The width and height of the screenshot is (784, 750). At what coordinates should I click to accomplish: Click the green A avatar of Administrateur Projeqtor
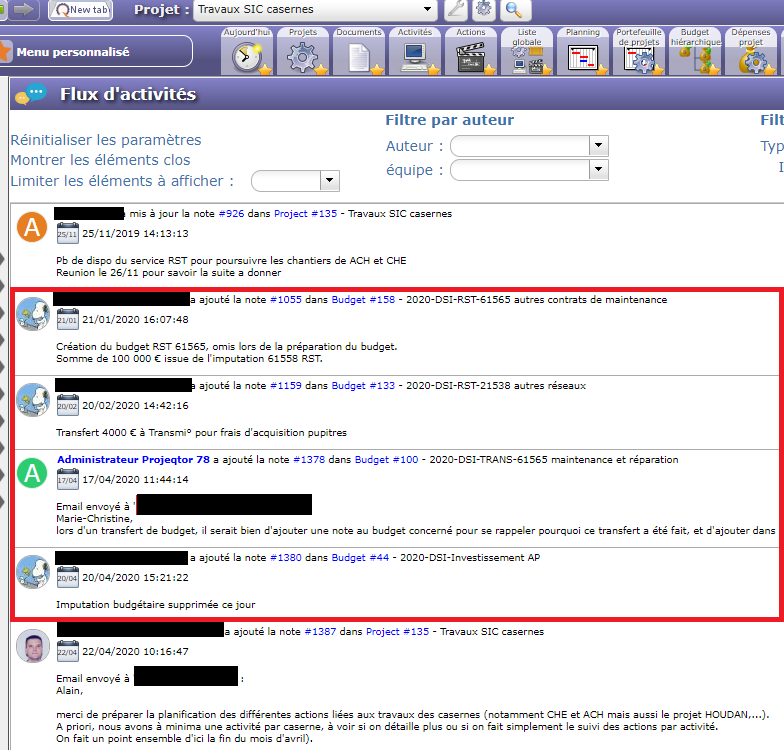click(32, 473)
